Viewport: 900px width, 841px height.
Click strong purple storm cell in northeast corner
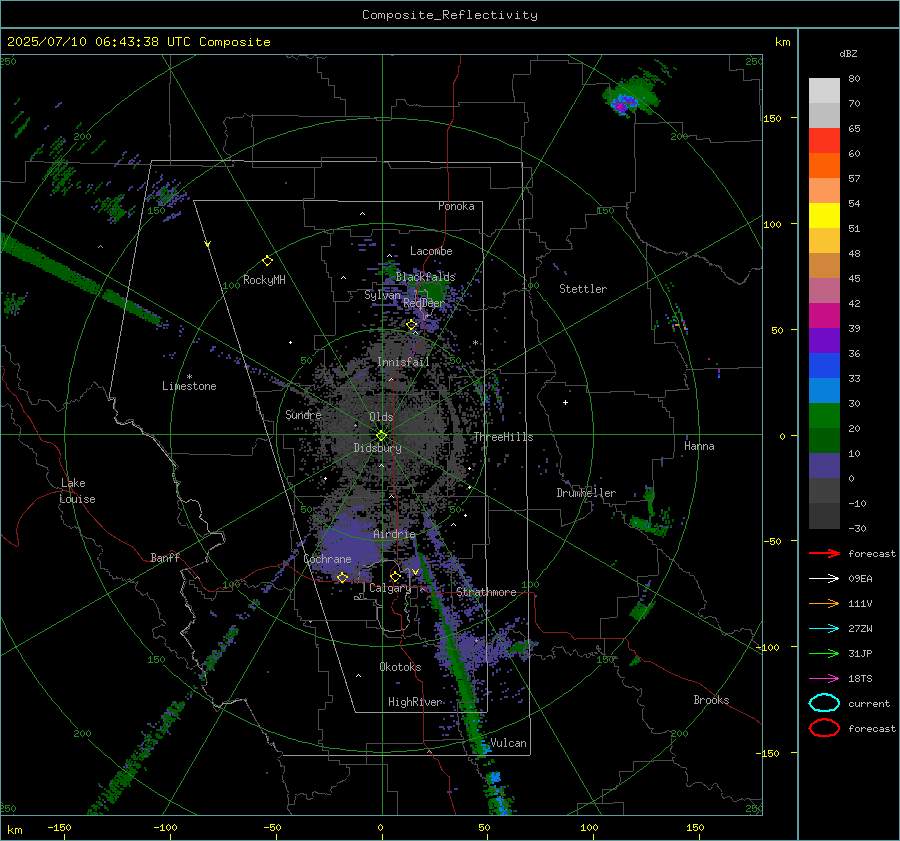click(623, 104)
